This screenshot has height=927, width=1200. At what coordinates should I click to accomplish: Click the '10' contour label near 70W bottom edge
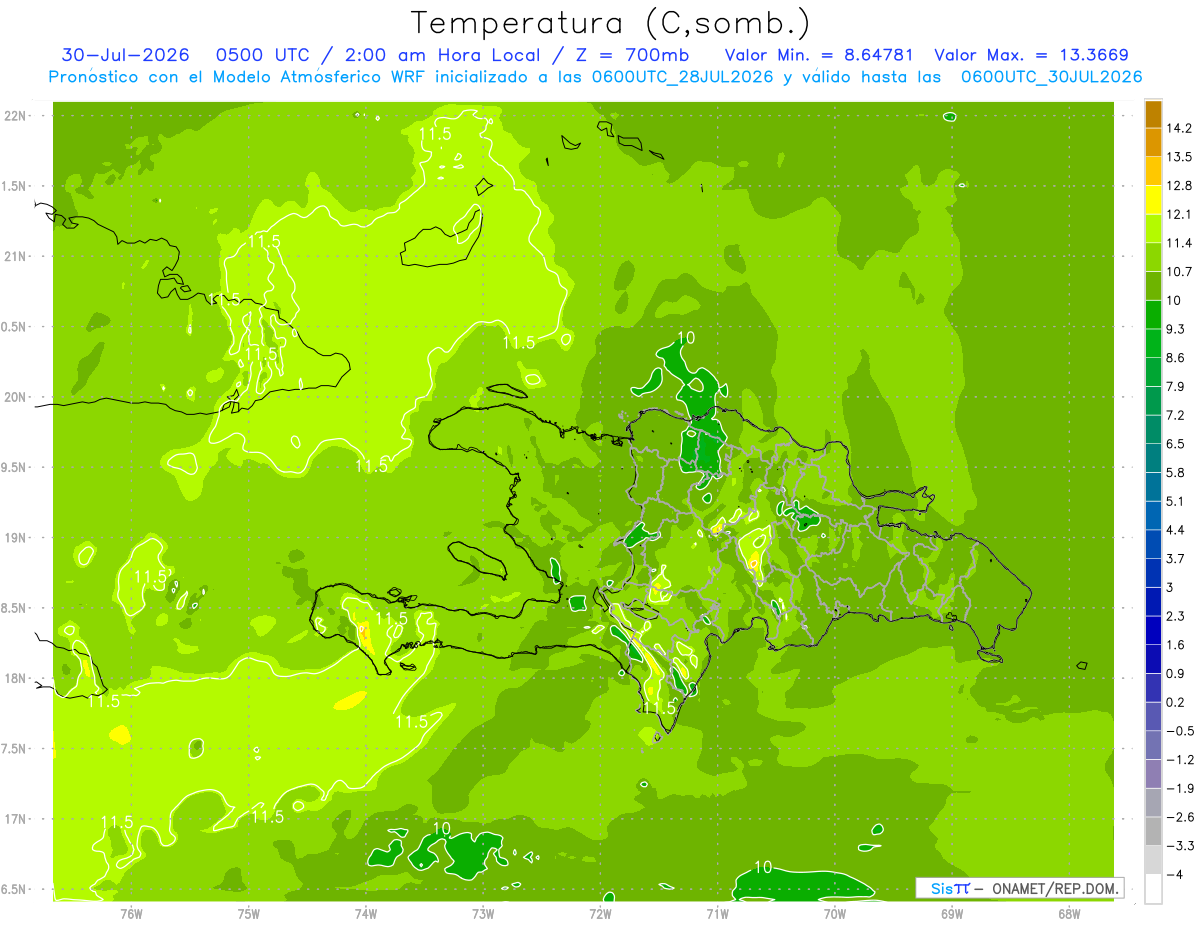(x=764, y=867)
